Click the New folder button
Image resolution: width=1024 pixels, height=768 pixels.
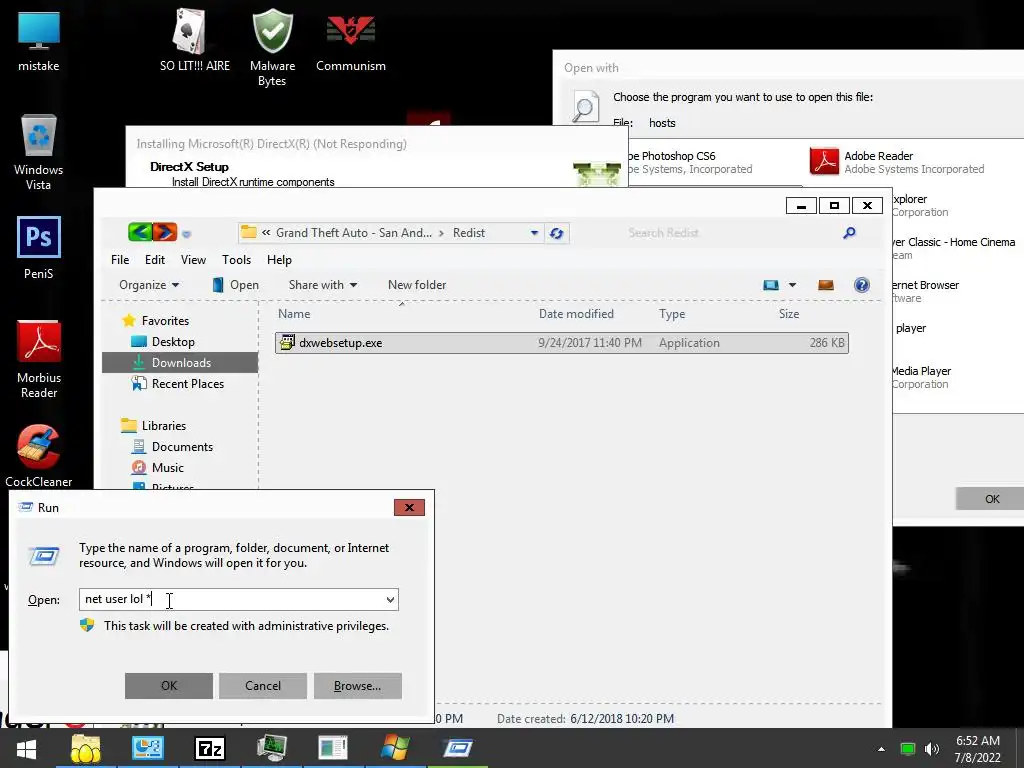[x=417, y=285]
